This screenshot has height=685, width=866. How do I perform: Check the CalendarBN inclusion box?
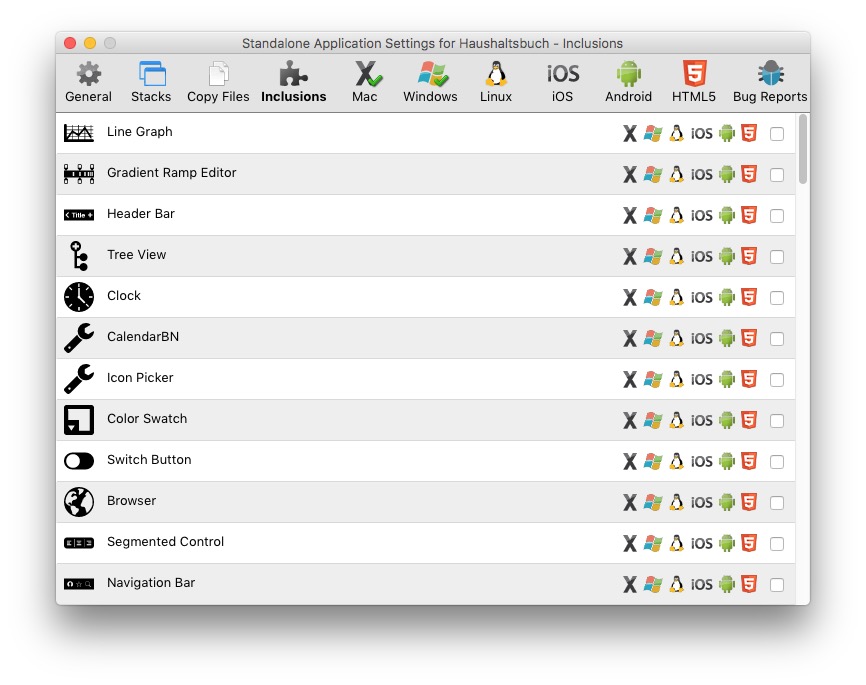click(777, 339)
